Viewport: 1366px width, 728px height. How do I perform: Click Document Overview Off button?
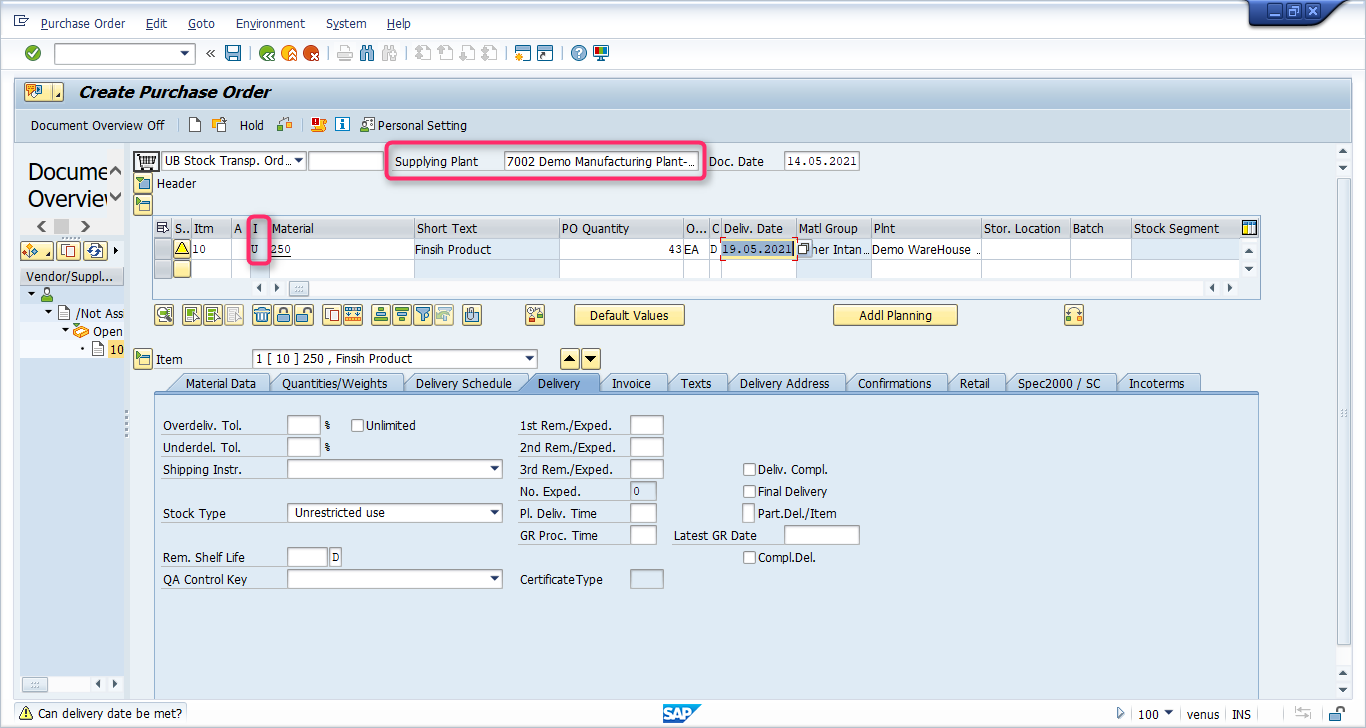(98, 125)
